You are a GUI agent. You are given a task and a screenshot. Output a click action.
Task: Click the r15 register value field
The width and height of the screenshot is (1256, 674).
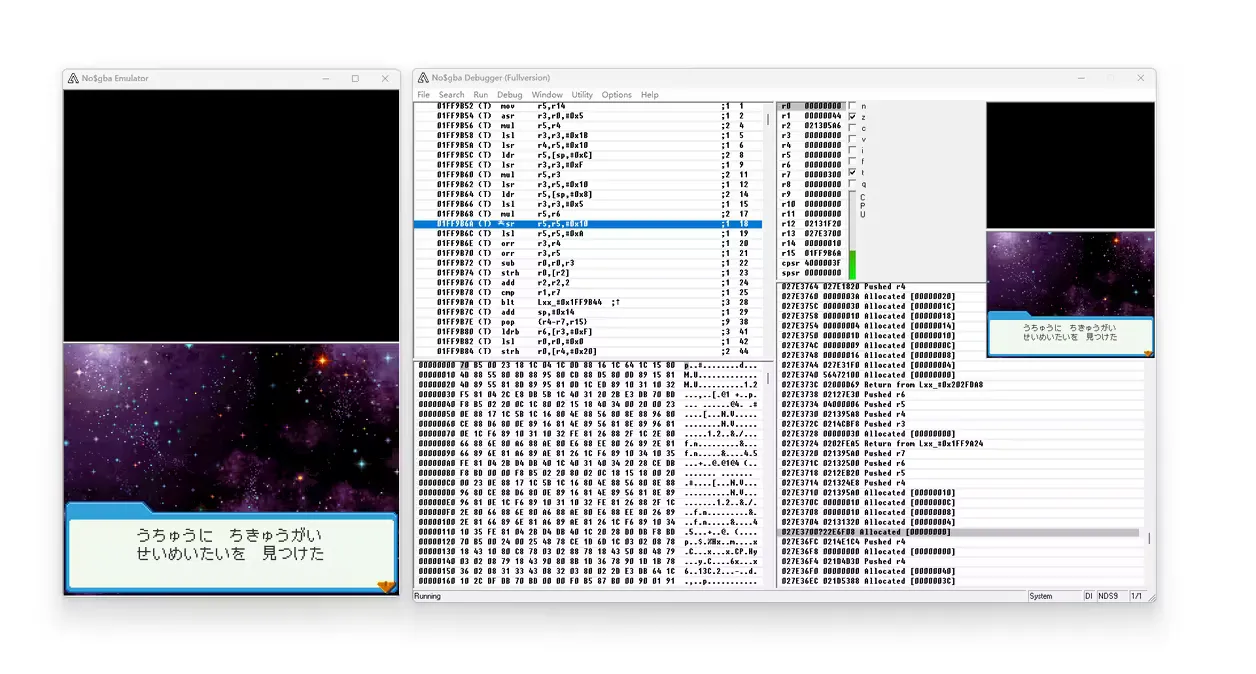pyautogui.click(x=822, y=253)
